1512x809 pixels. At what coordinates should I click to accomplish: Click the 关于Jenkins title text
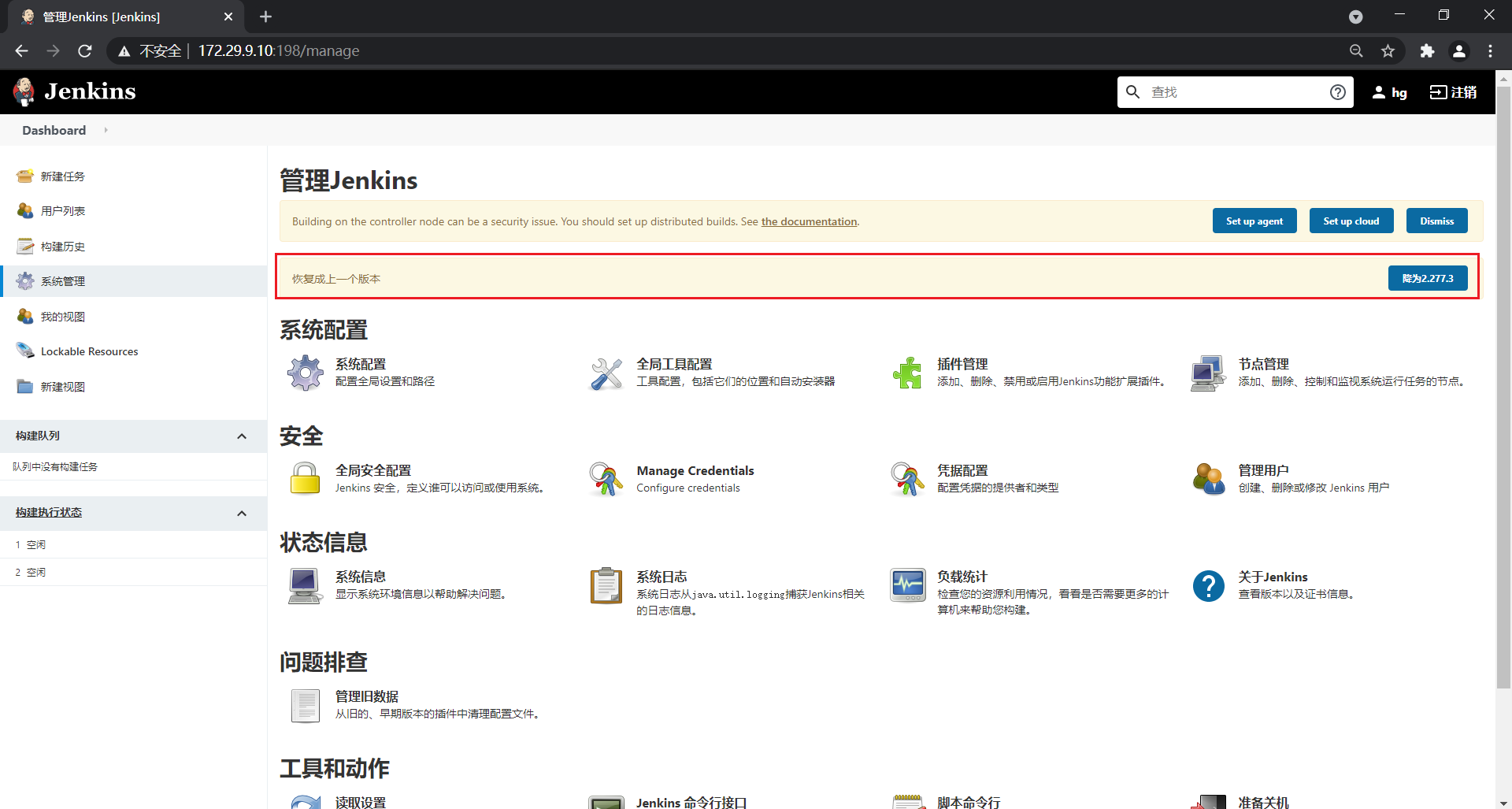pos(1273,577)
